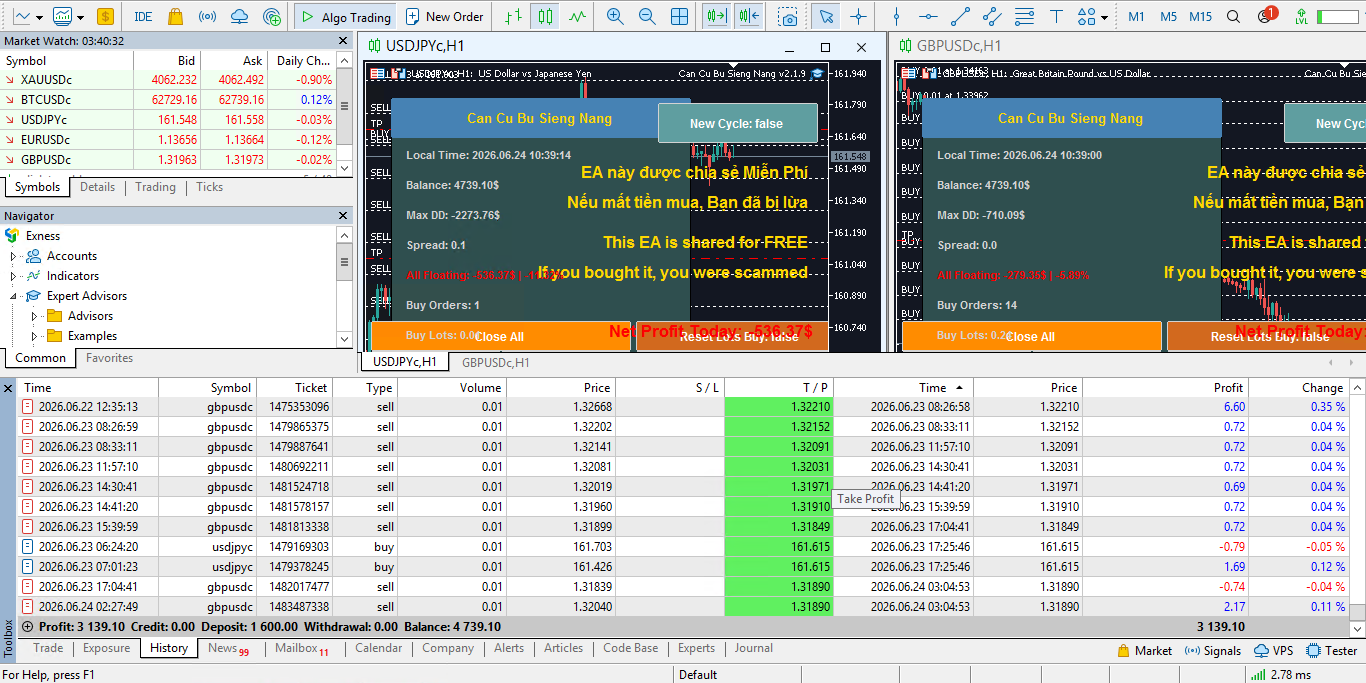Select the crosshair tool
The width and height of the screenshot is (1366, 683).
click(x=858, y=16)
